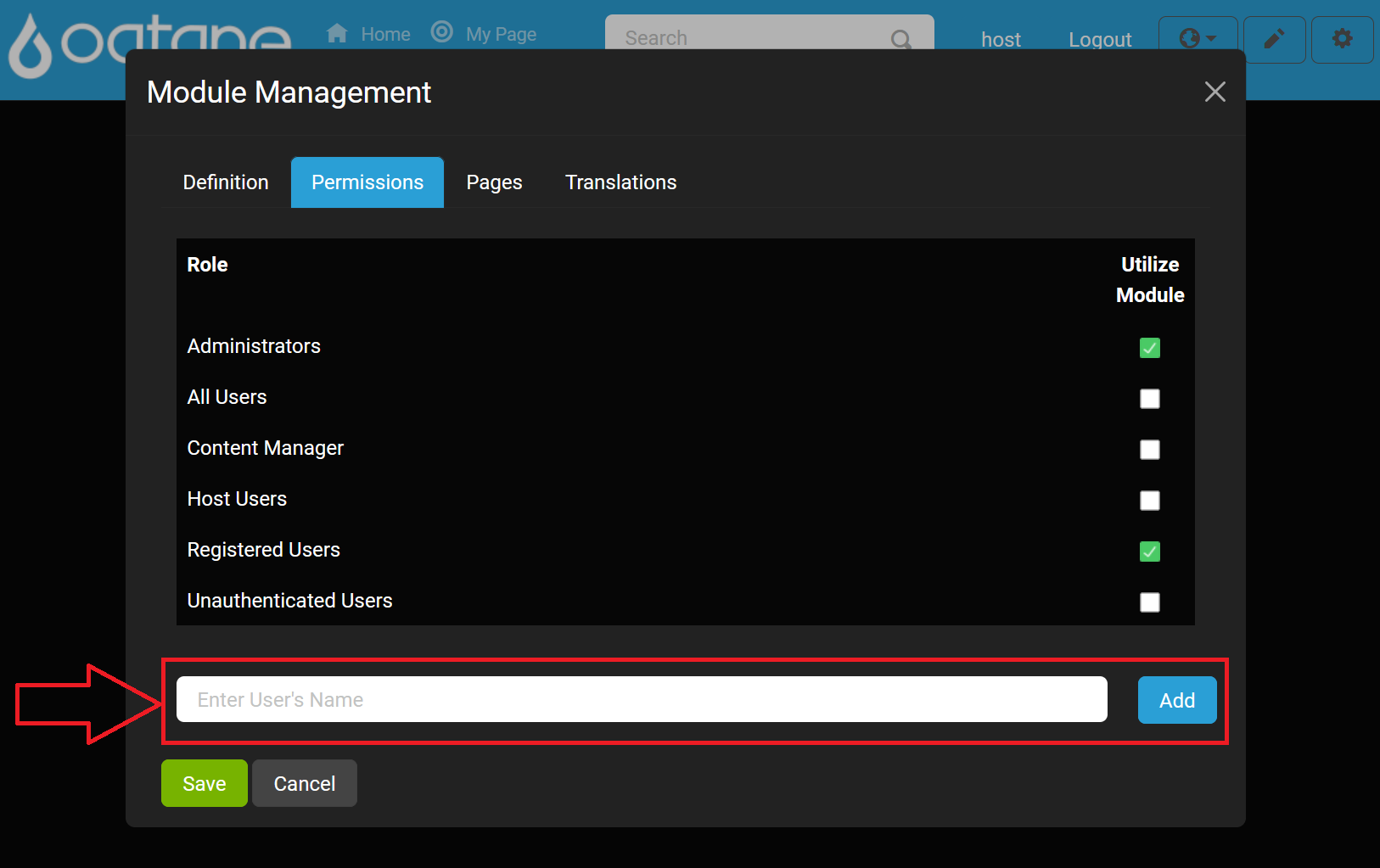
Task: Open the gear control panel button
Action: (x=1342, y=39)
